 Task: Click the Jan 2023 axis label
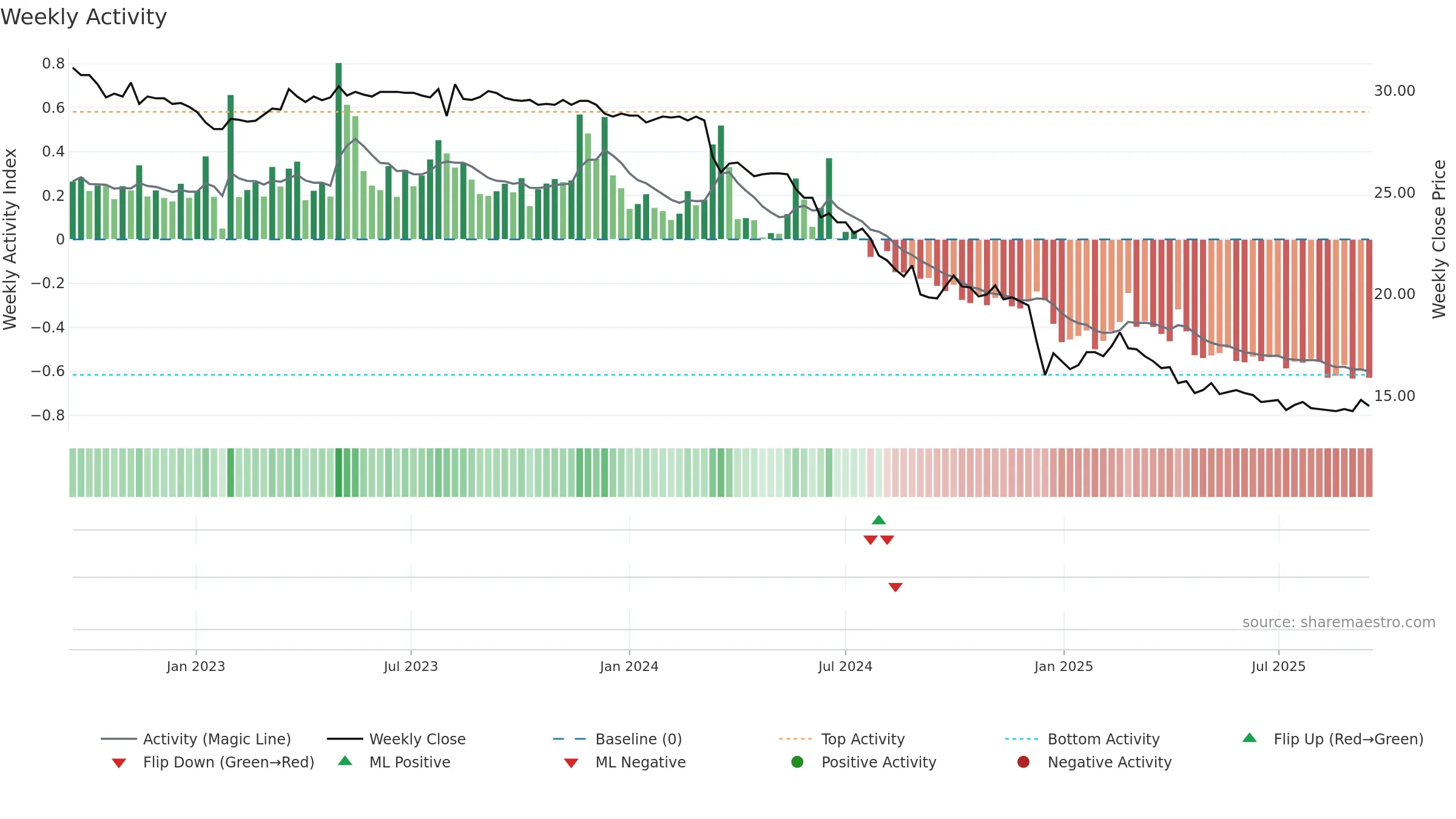(x=195, y=666)
